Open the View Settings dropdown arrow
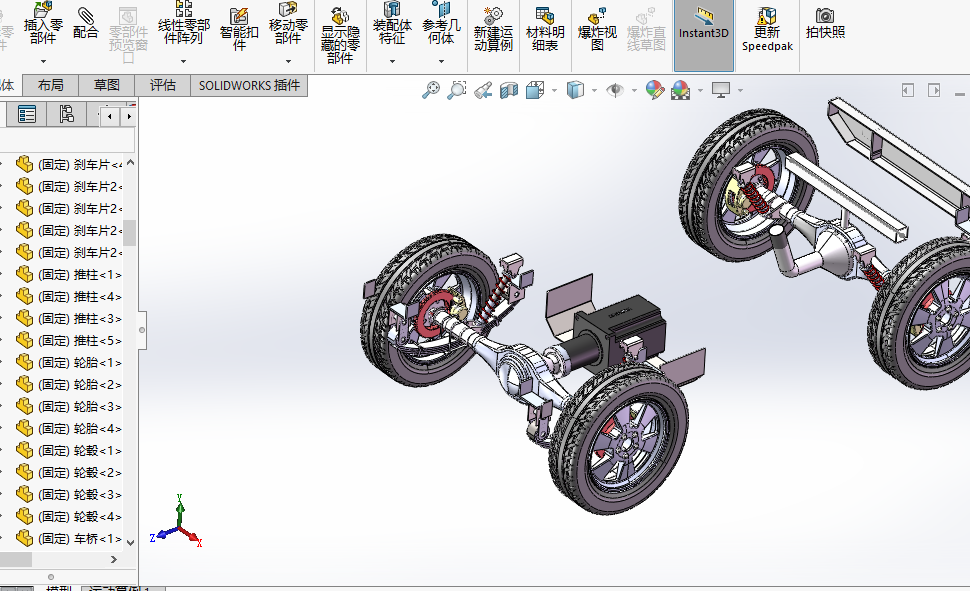970x591 pixels. (x=740, y=91)
